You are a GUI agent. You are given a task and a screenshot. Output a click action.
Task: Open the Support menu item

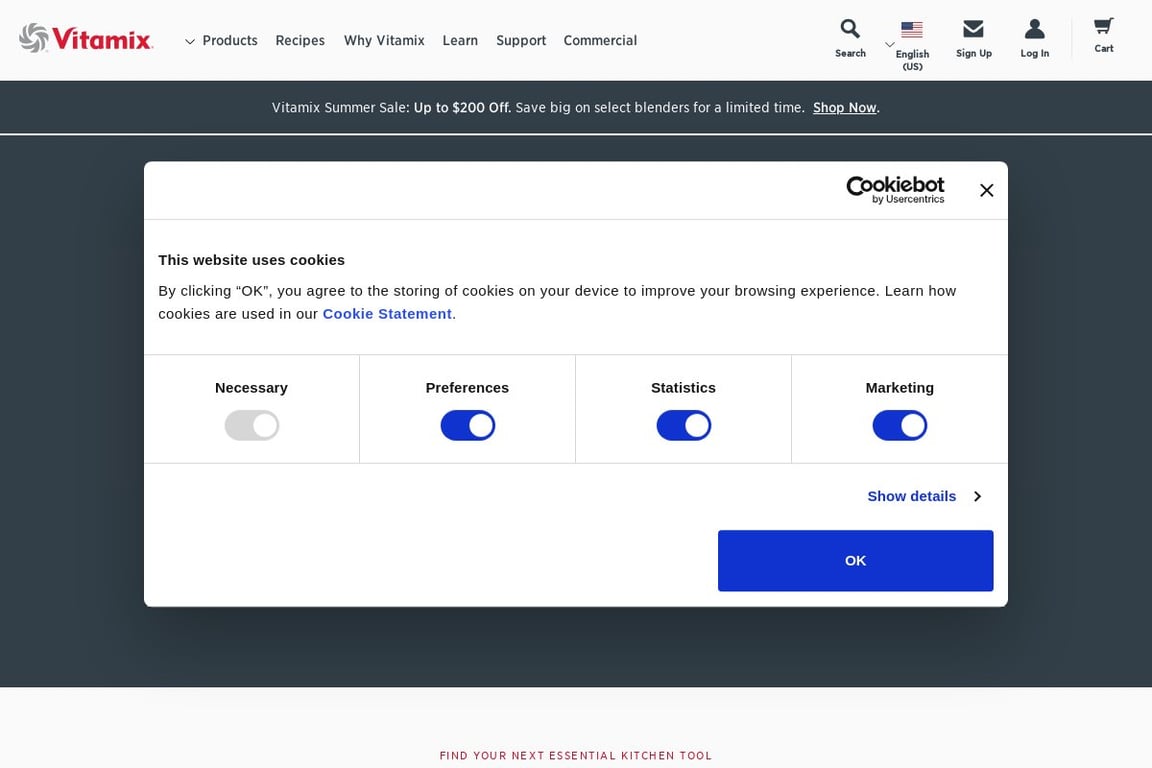(x=521, y=40)
